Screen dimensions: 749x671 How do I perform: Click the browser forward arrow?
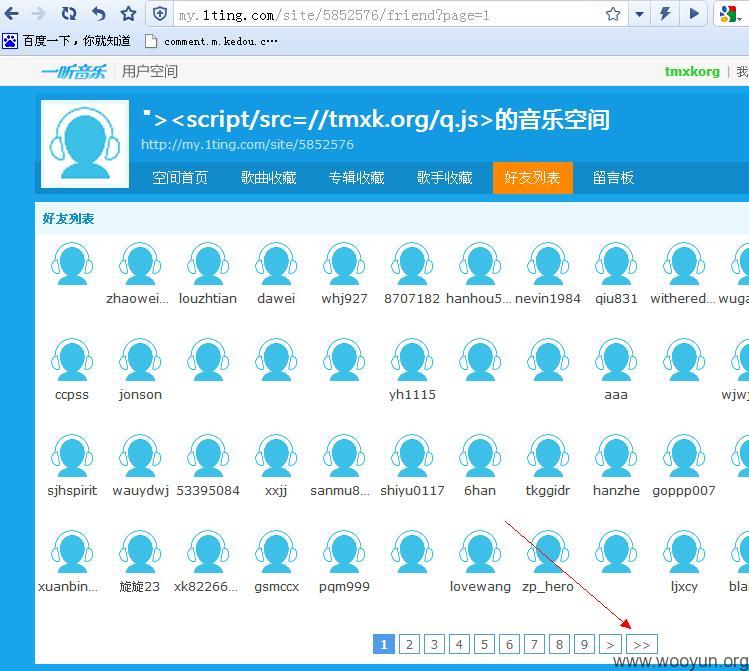point(38,14)
